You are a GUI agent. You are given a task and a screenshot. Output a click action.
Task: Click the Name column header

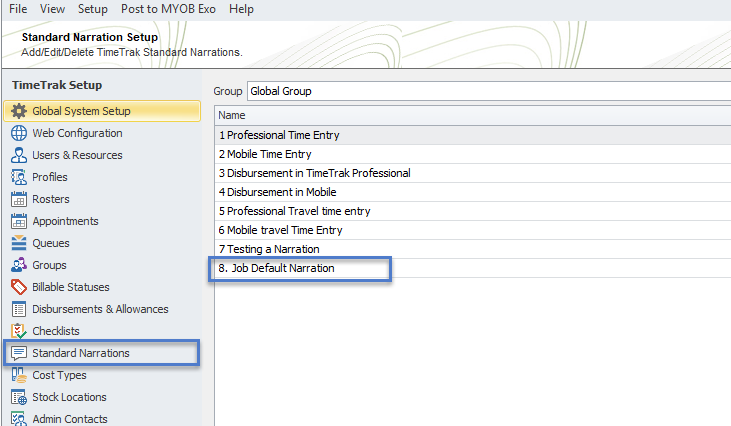(473, 115)
